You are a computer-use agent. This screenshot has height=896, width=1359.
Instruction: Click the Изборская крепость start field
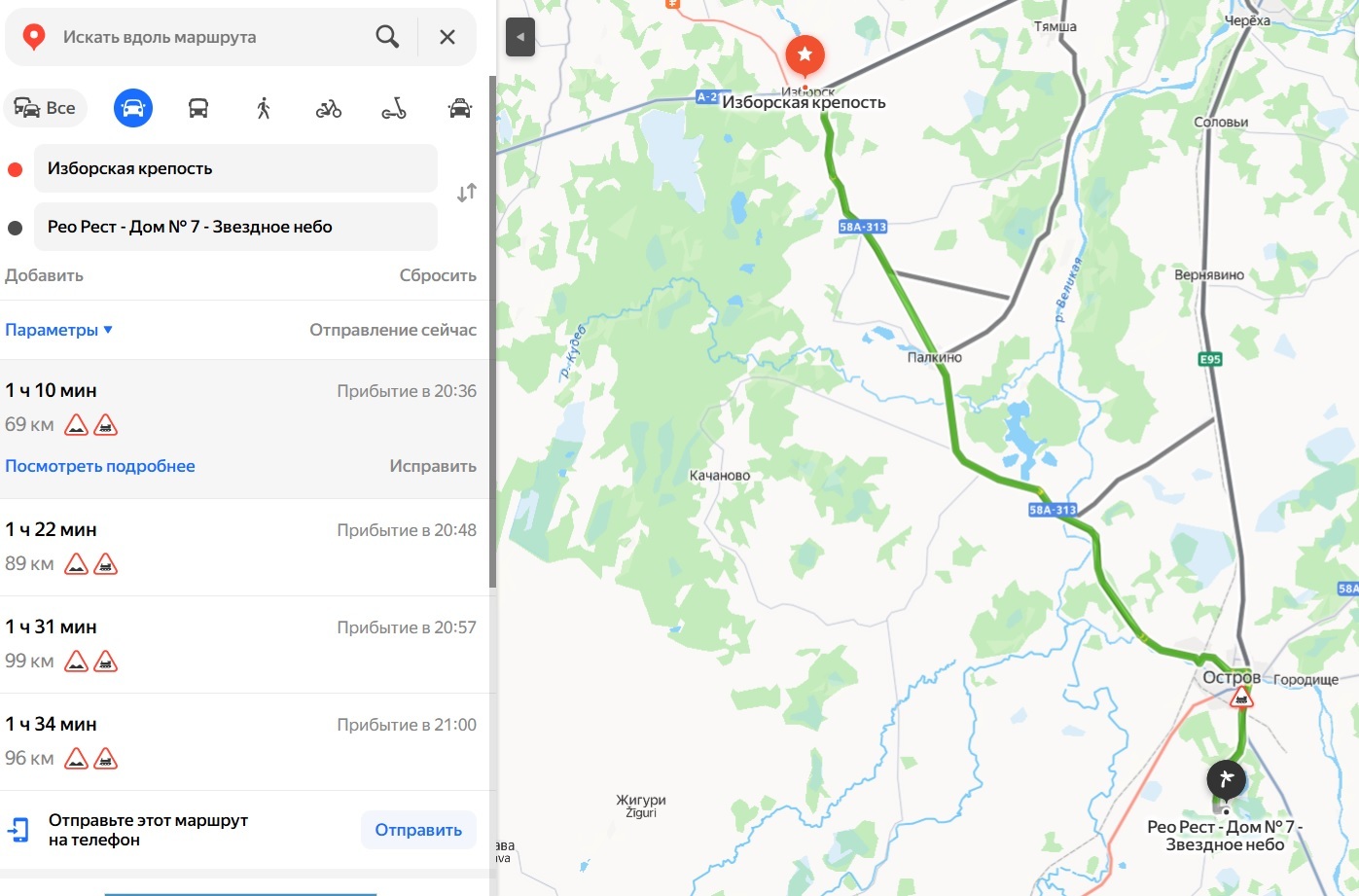[x=235, y=168]
